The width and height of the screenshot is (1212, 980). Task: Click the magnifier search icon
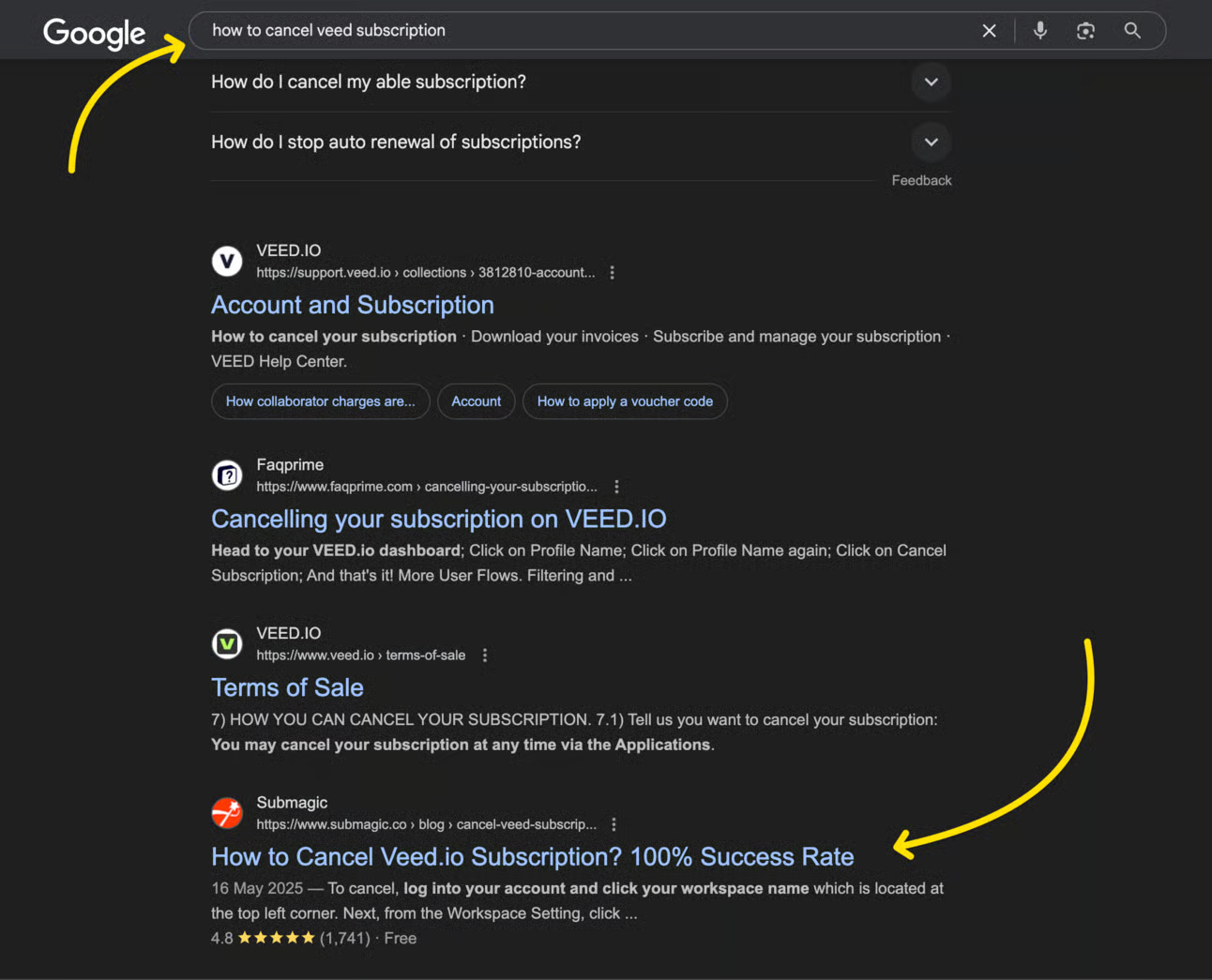click(x=1132, y=31)
